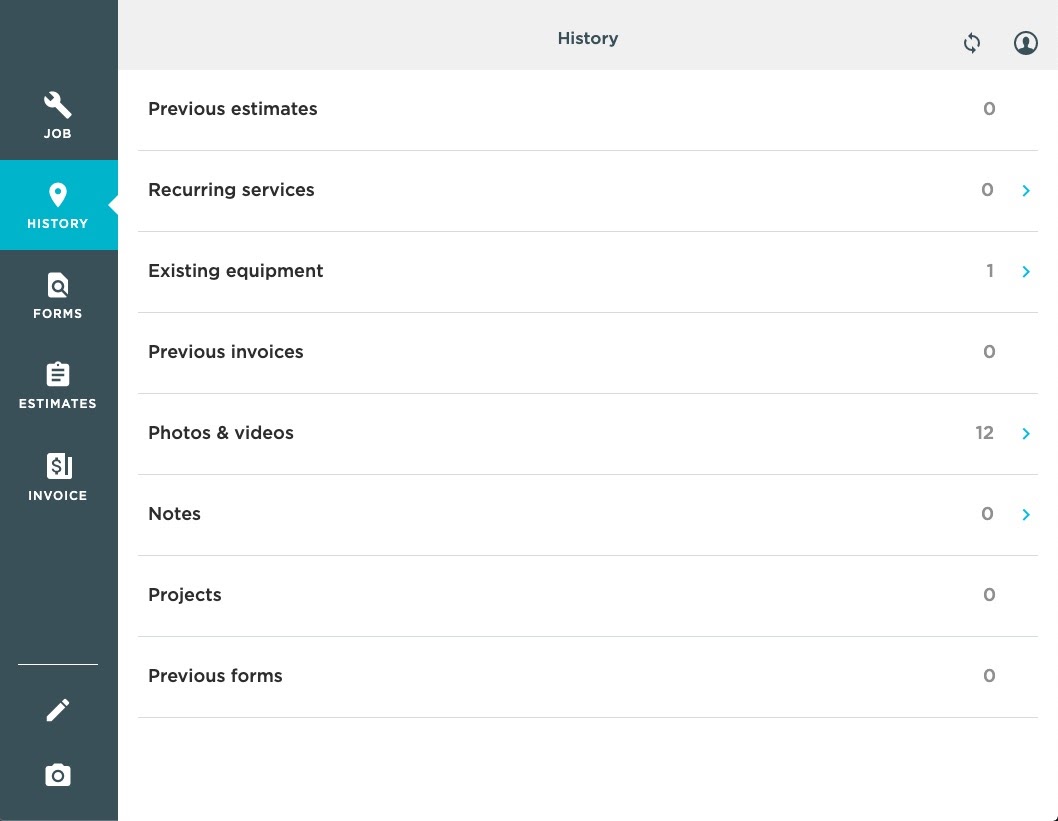Screen dimensions: 1058x821
Task: Click the sync refresh icon
Action: (x=972, y=43)
